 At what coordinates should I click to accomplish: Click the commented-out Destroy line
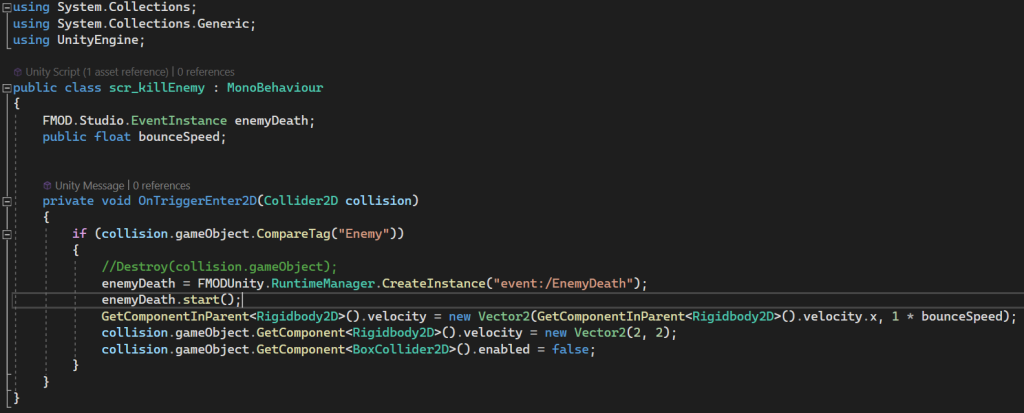(x=220, y=266)
